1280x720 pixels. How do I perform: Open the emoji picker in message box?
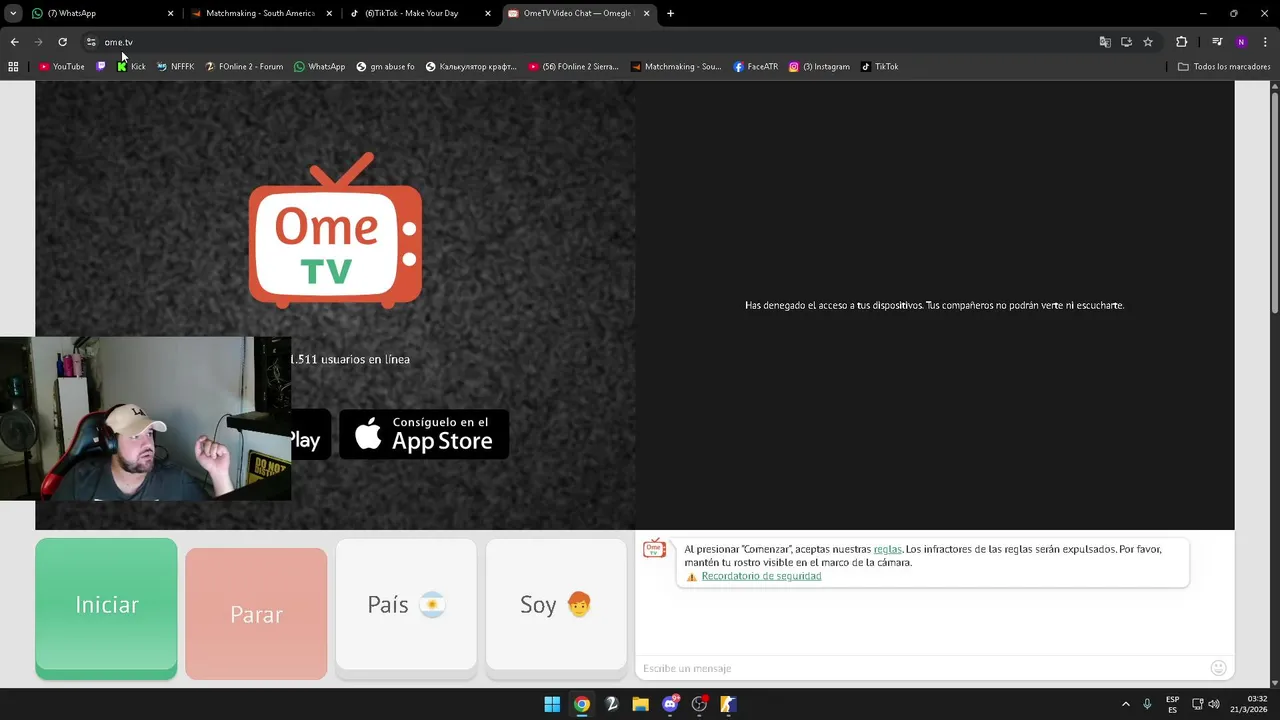pos(1218,668)
